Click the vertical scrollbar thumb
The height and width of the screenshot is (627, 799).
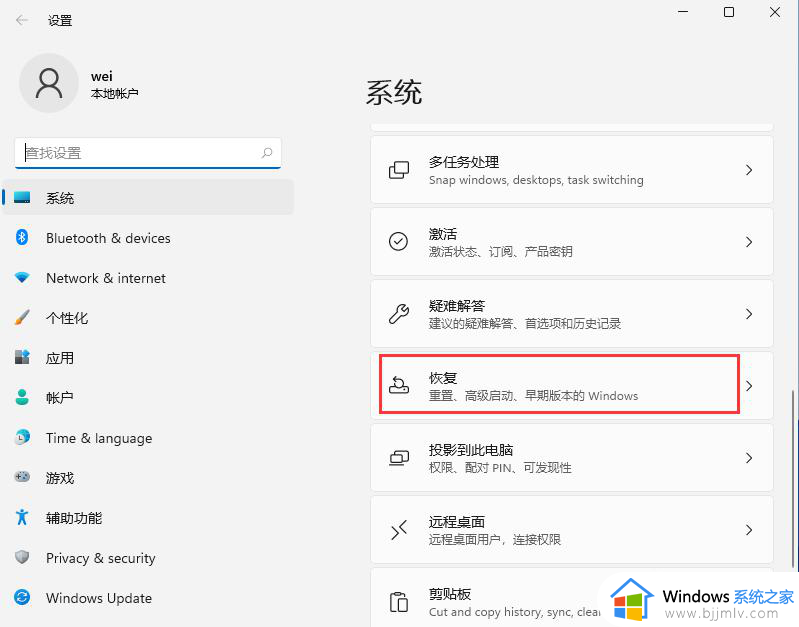tap(793, 479)
